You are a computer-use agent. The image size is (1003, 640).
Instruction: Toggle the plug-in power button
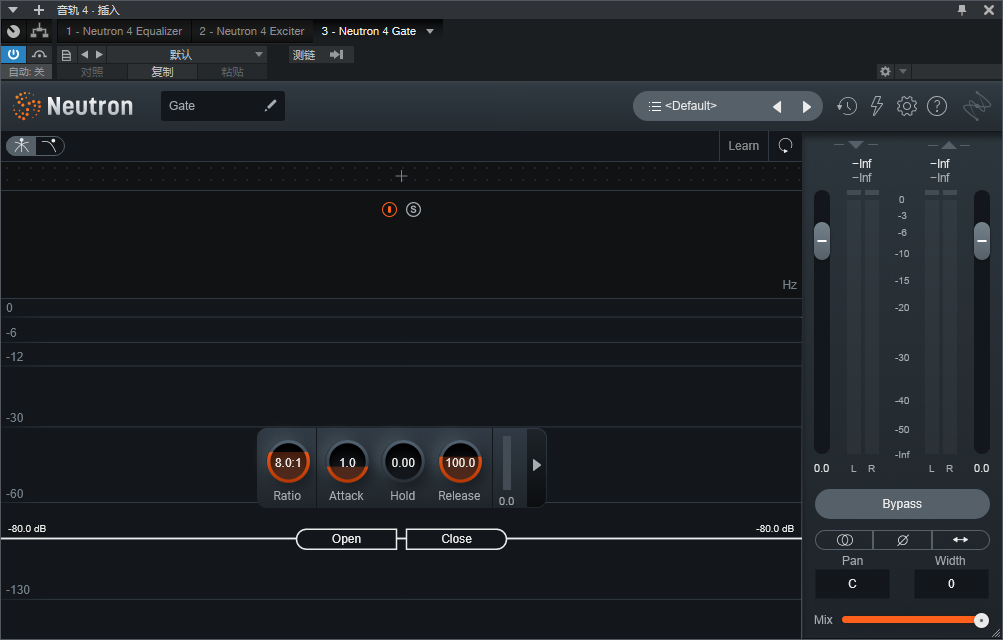(x=13, y=54)
